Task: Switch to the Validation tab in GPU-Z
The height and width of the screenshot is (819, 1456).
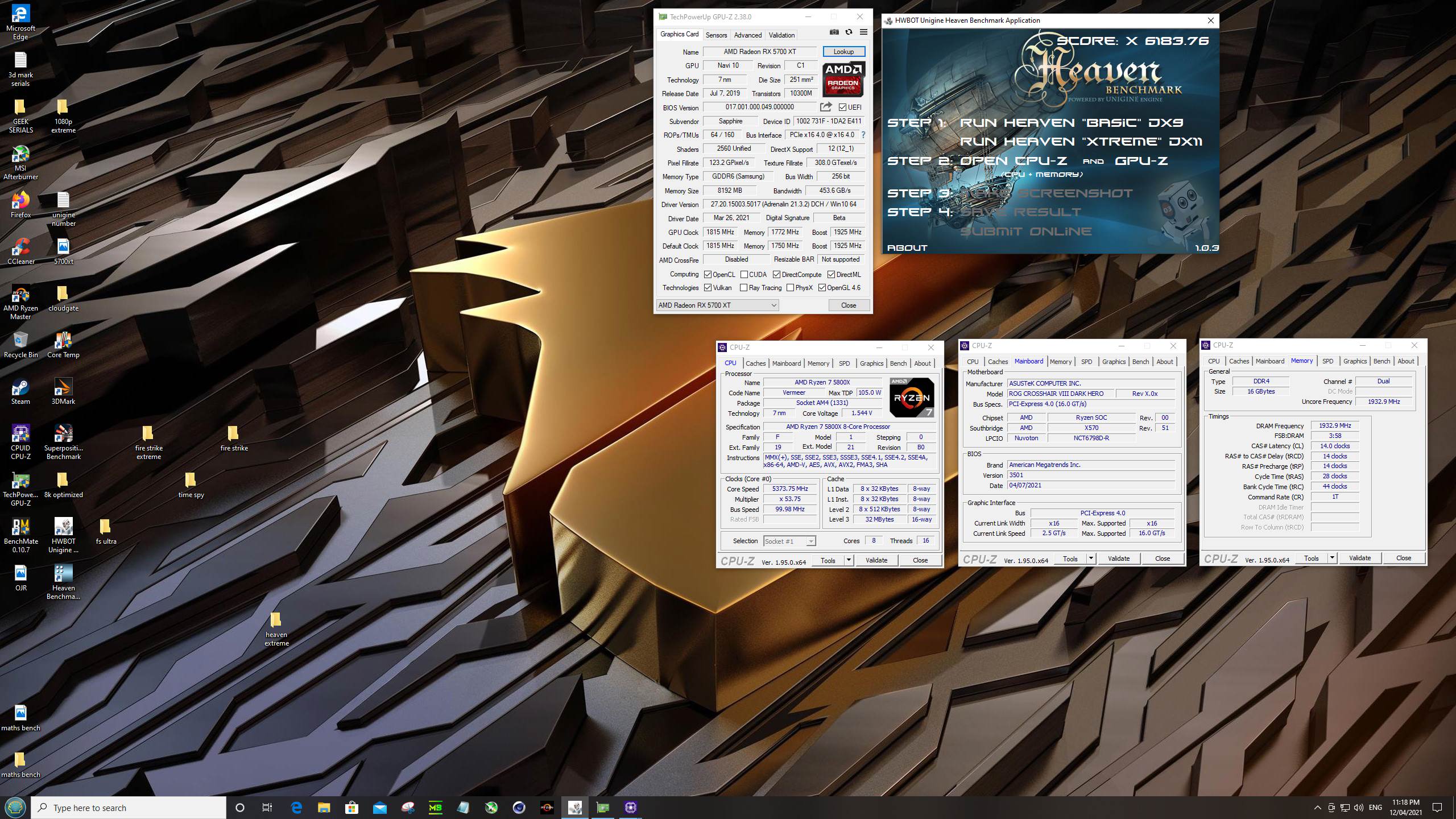Action: pos(781,35)
